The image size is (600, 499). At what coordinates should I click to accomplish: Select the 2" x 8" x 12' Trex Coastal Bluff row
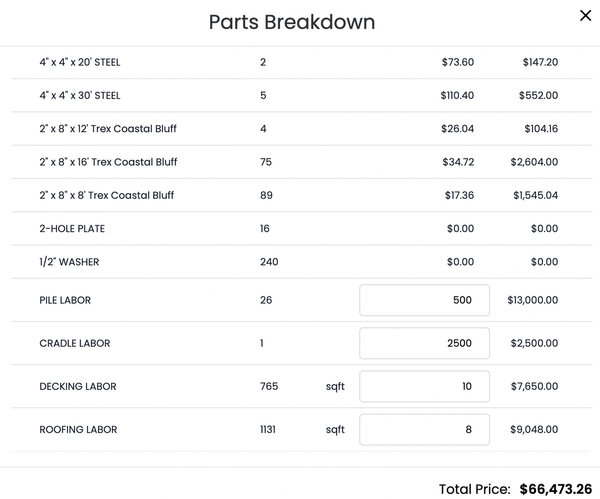[x=302, y=129]
